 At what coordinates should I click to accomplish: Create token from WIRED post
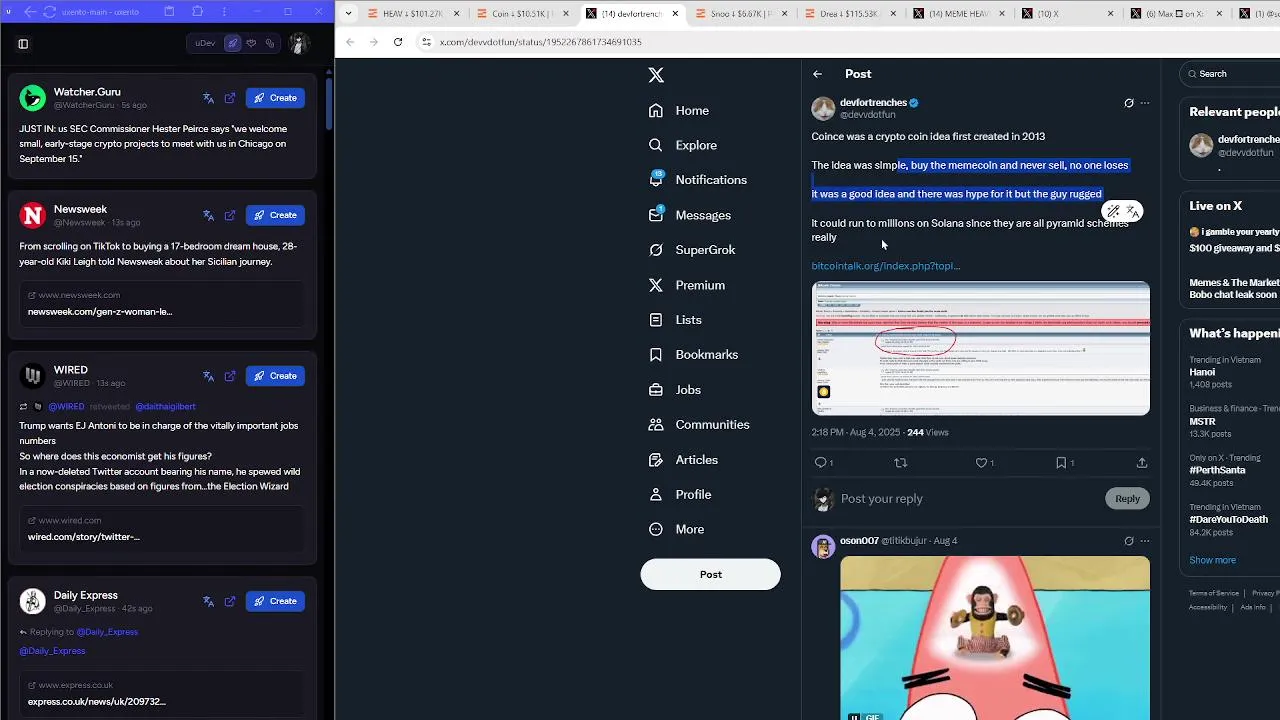[275, 376]
